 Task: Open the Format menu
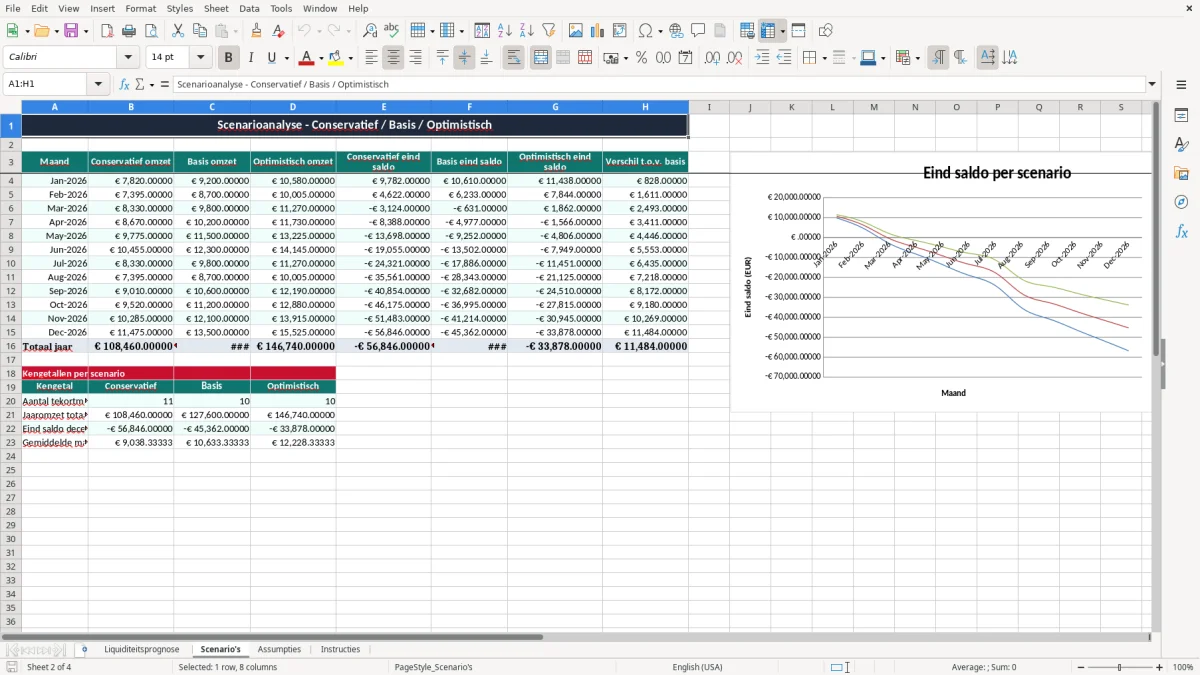[x=140, y=8]
